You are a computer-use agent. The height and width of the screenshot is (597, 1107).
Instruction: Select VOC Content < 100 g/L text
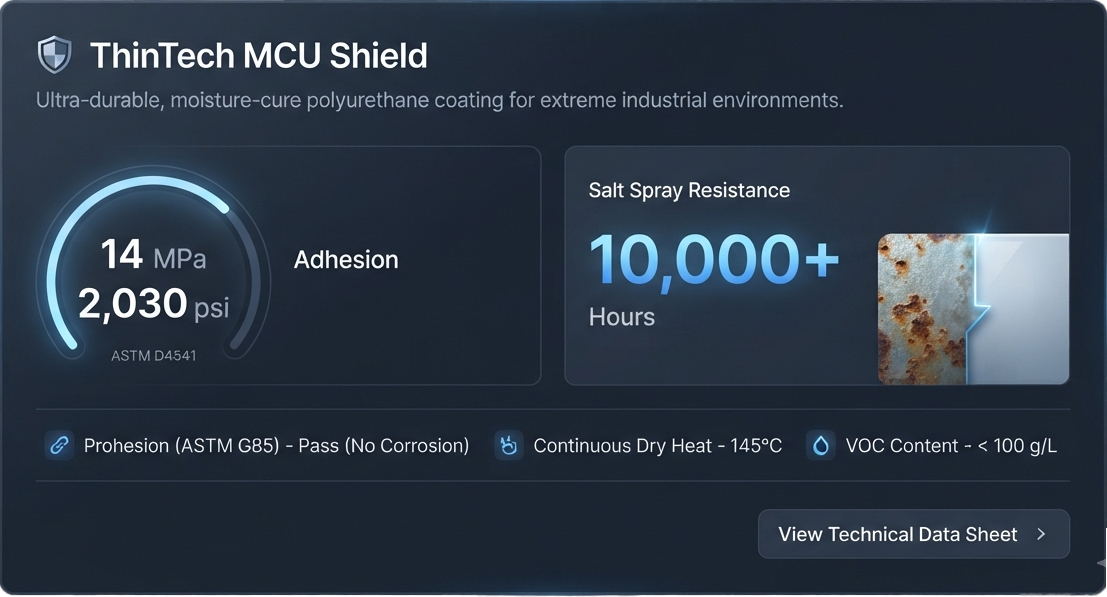pyautogui.click(x=951, y=445)
